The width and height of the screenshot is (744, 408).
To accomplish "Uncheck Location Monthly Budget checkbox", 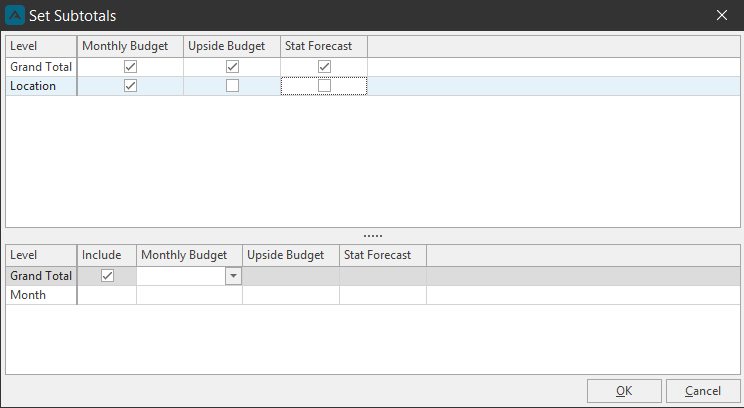I will (130, 86).
